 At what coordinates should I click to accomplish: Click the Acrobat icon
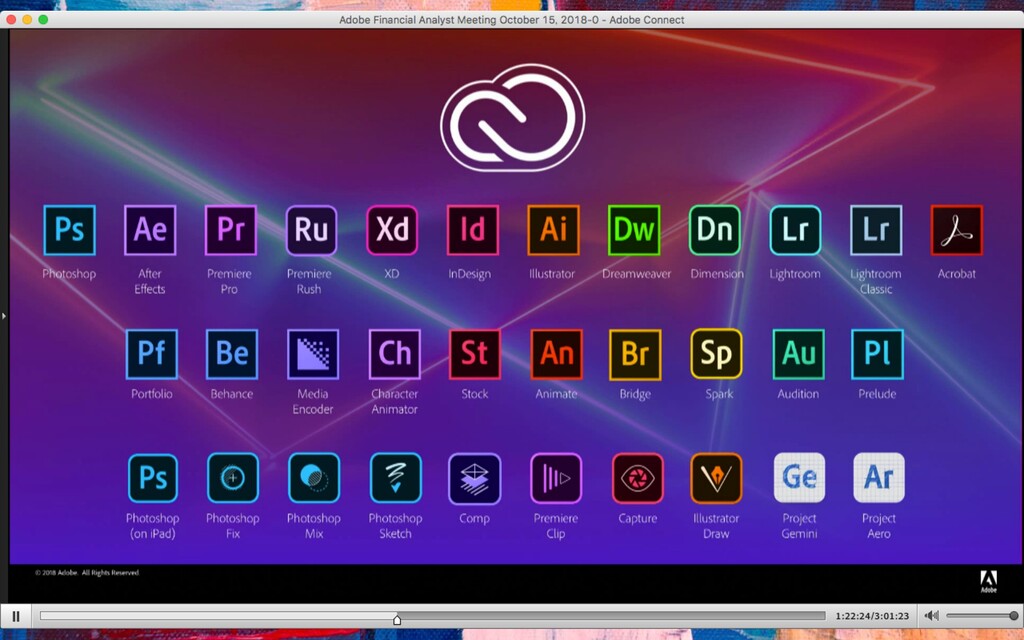[957, 230]
